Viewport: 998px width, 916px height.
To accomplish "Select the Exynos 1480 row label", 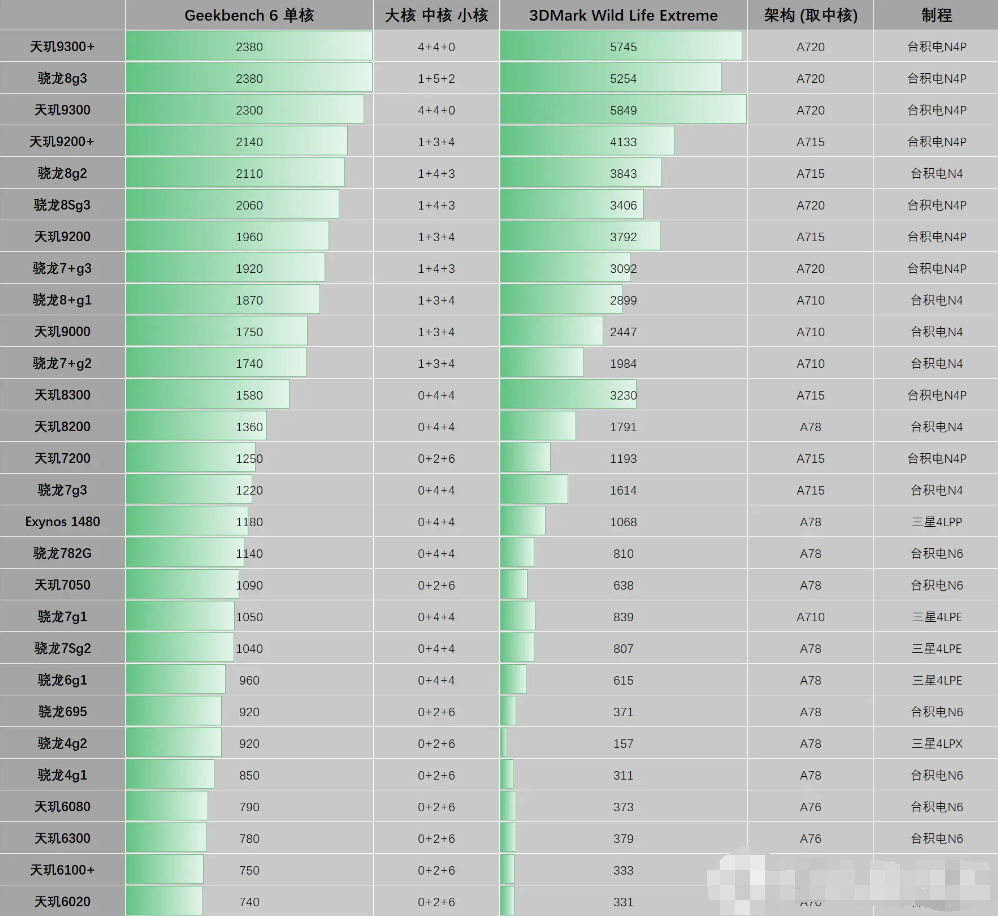I will click(x=62, y=521).
